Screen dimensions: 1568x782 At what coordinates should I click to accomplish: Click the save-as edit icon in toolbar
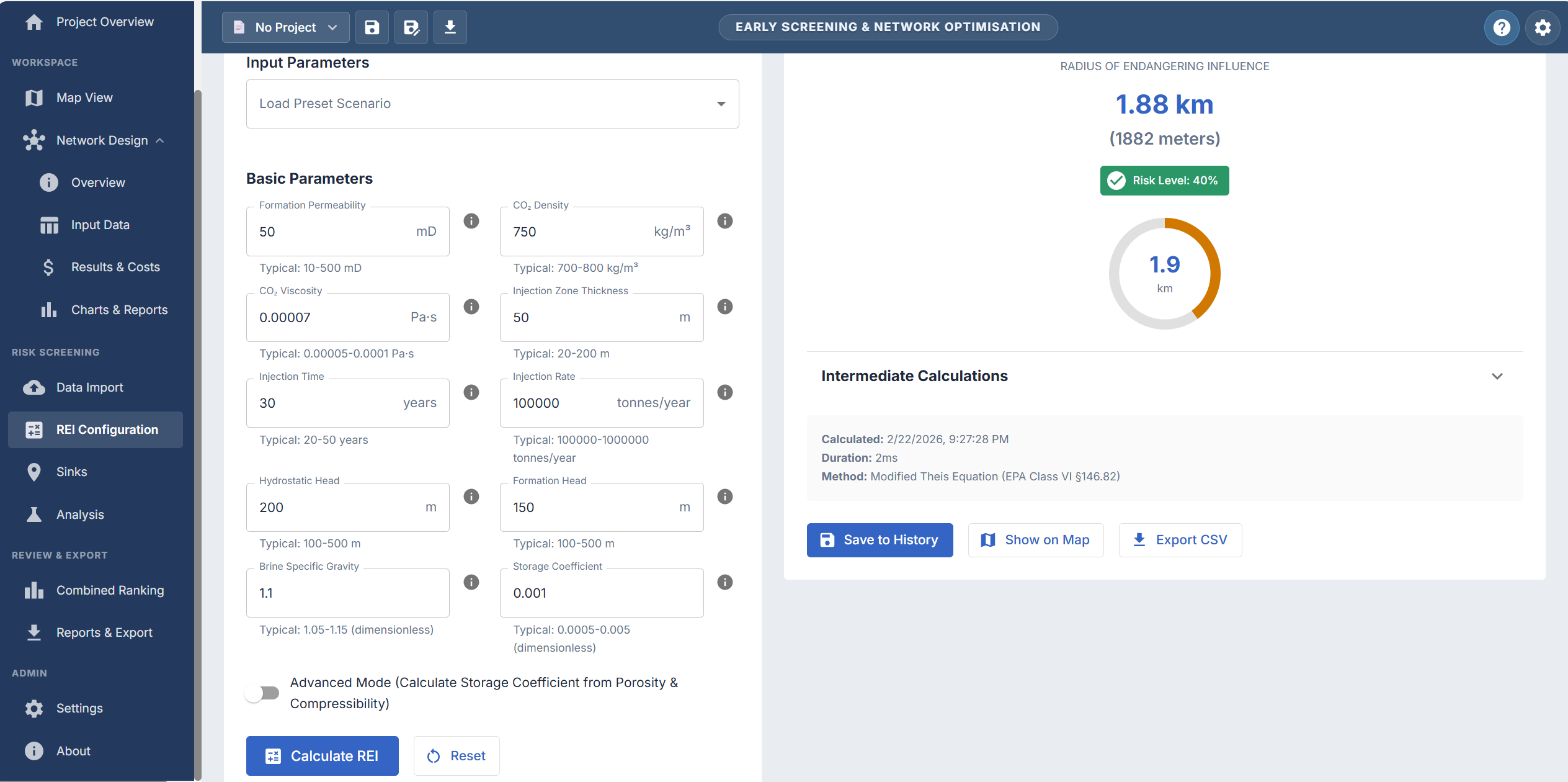[411, 27]
